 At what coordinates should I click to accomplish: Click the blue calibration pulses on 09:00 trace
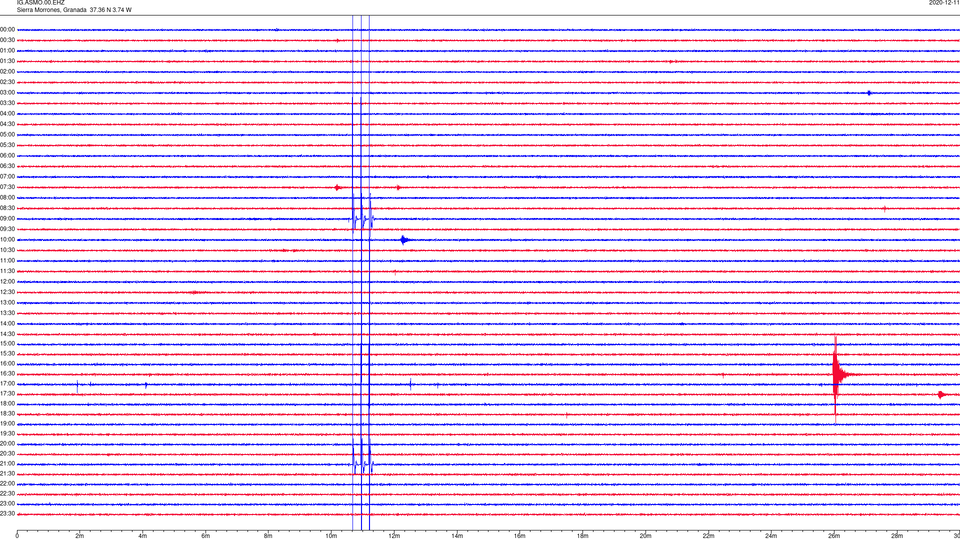(362, 217)
